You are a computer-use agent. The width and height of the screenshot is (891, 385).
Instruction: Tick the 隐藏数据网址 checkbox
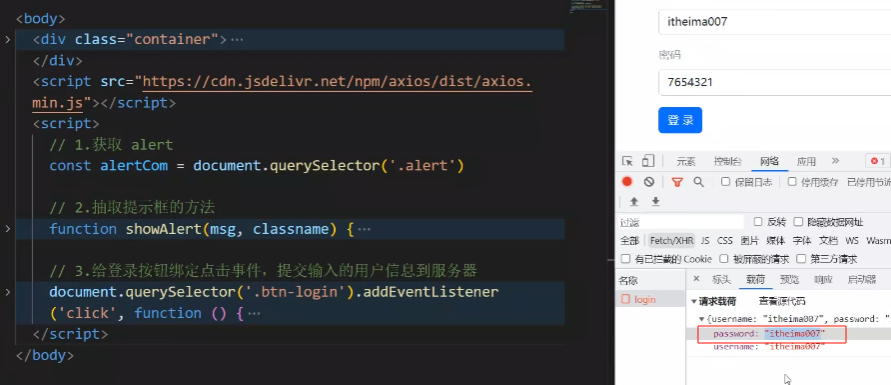798,221
